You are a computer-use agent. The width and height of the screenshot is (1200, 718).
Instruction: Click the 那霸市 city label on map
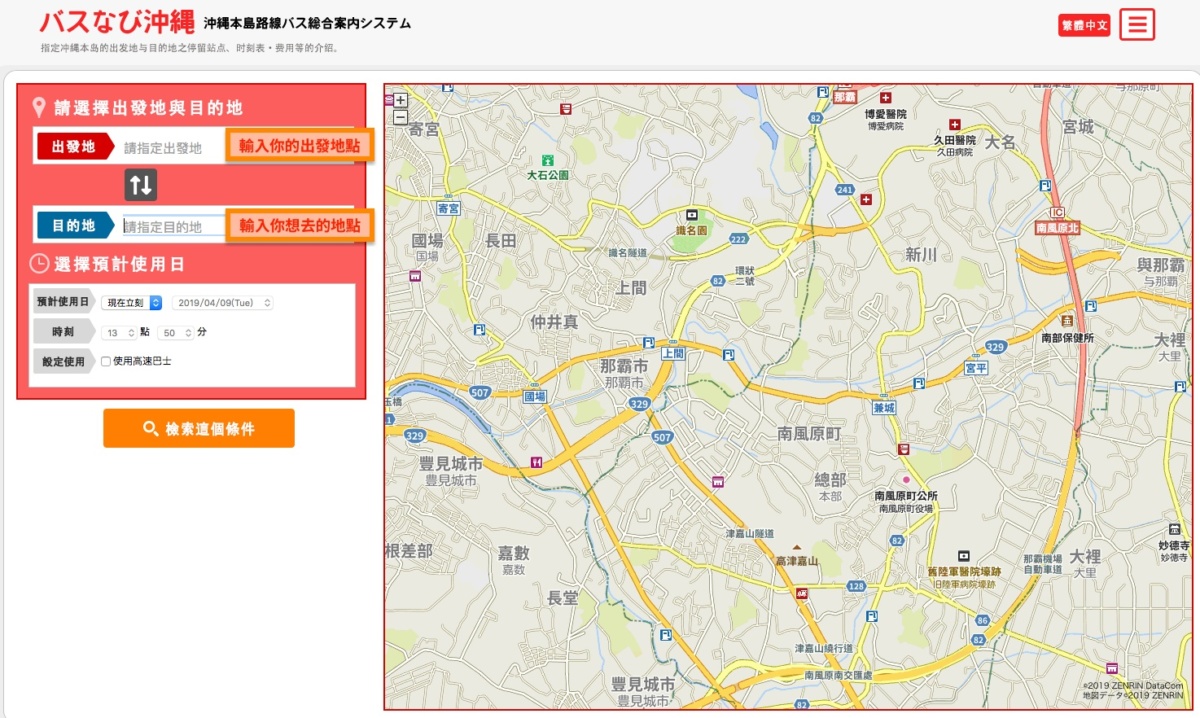click(x=624, y=367)
